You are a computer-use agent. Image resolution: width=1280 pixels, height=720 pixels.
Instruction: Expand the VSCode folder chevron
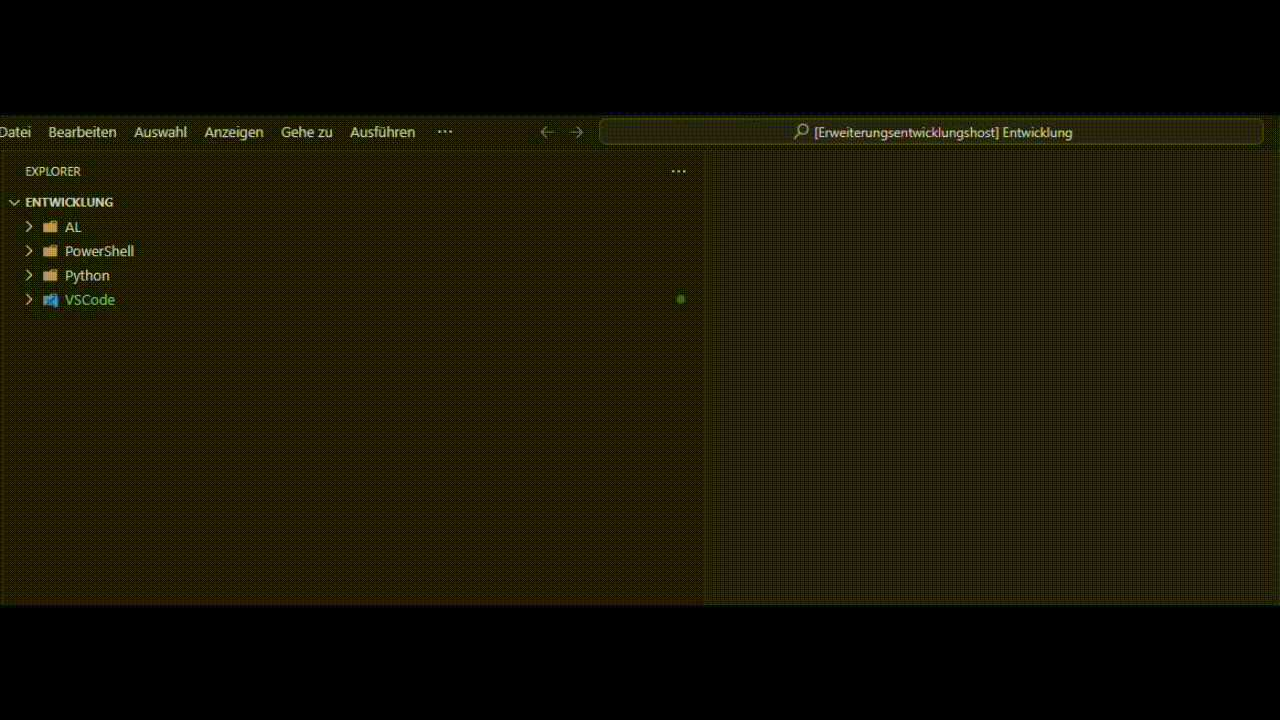click(29, 299)
